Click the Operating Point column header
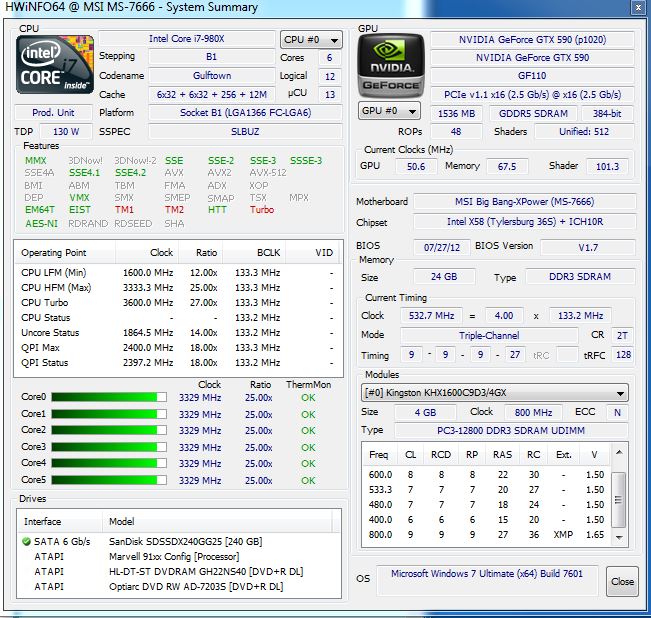This screenshot has height=618, width=651. (x=65, y=253)
